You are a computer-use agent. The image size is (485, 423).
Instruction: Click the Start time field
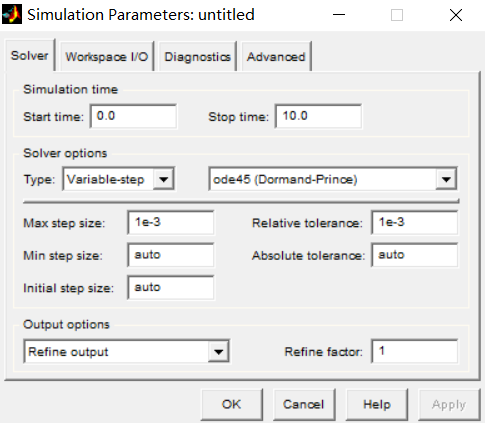coord(133,116)
